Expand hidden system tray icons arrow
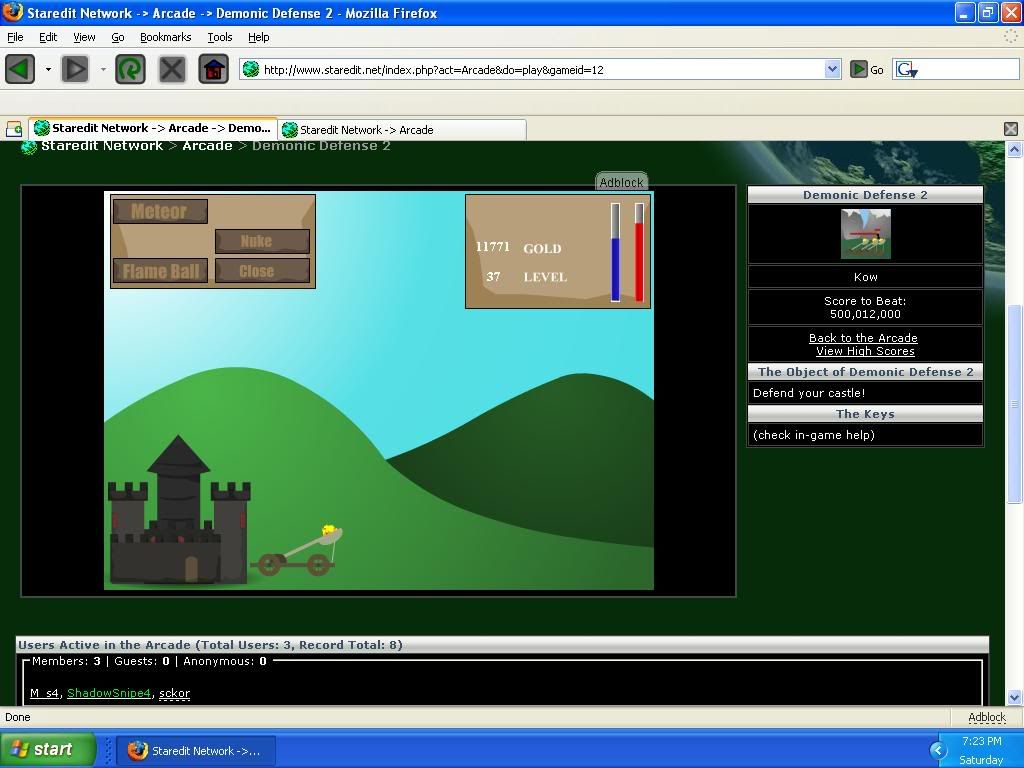This screenshot has height=768, width=1024. tap(938, 750)
